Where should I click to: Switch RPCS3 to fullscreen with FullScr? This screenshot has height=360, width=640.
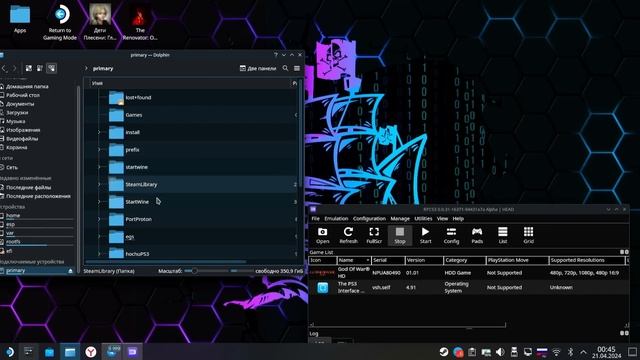point(374,236)
